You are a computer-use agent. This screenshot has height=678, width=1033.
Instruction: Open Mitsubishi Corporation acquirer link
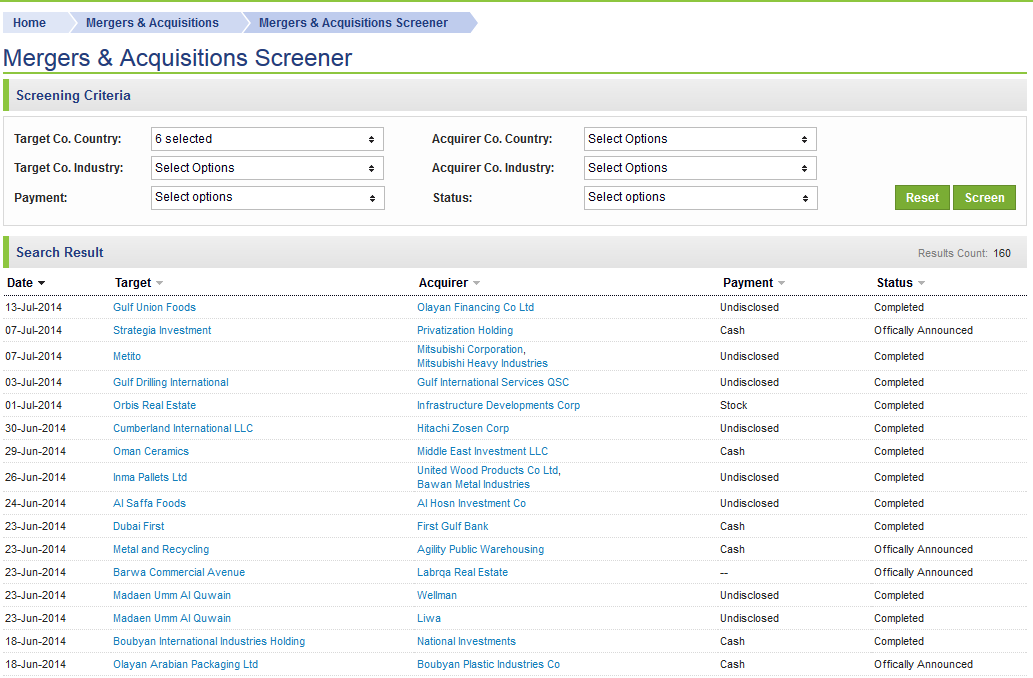471,349
